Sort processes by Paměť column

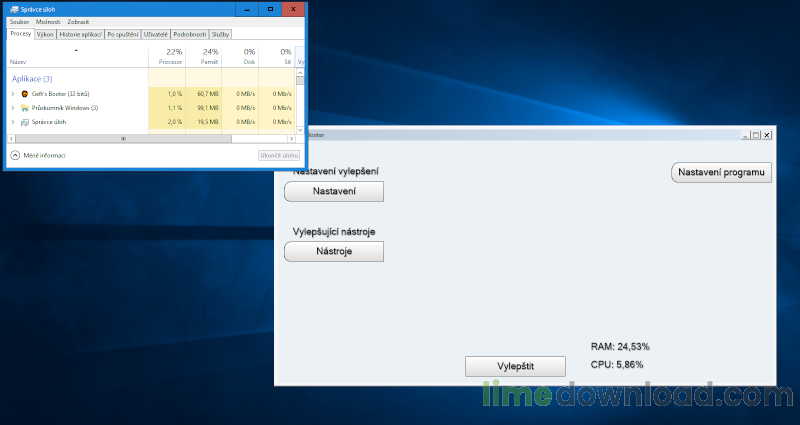pos(210,56)
